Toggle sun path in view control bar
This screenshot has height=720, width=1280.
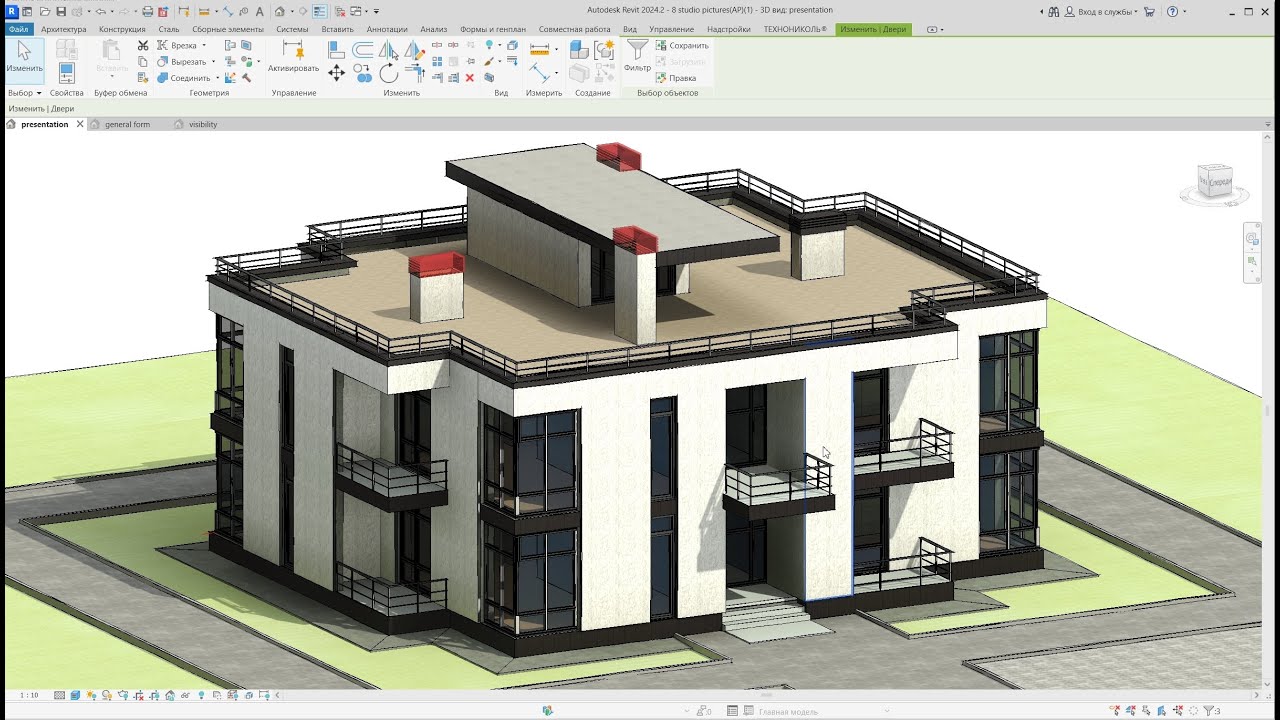click(x=91, y=695)
